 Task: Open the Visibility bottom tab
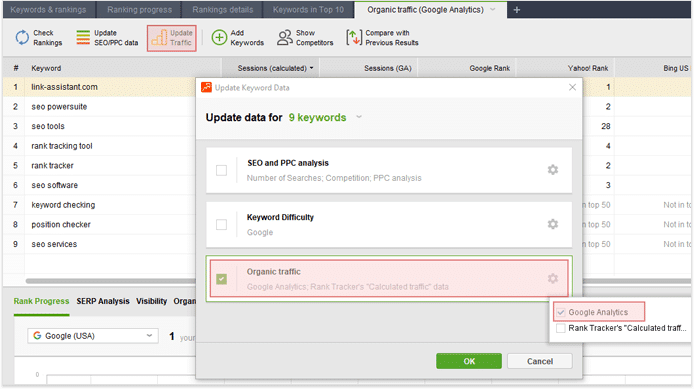click(151, 301)
